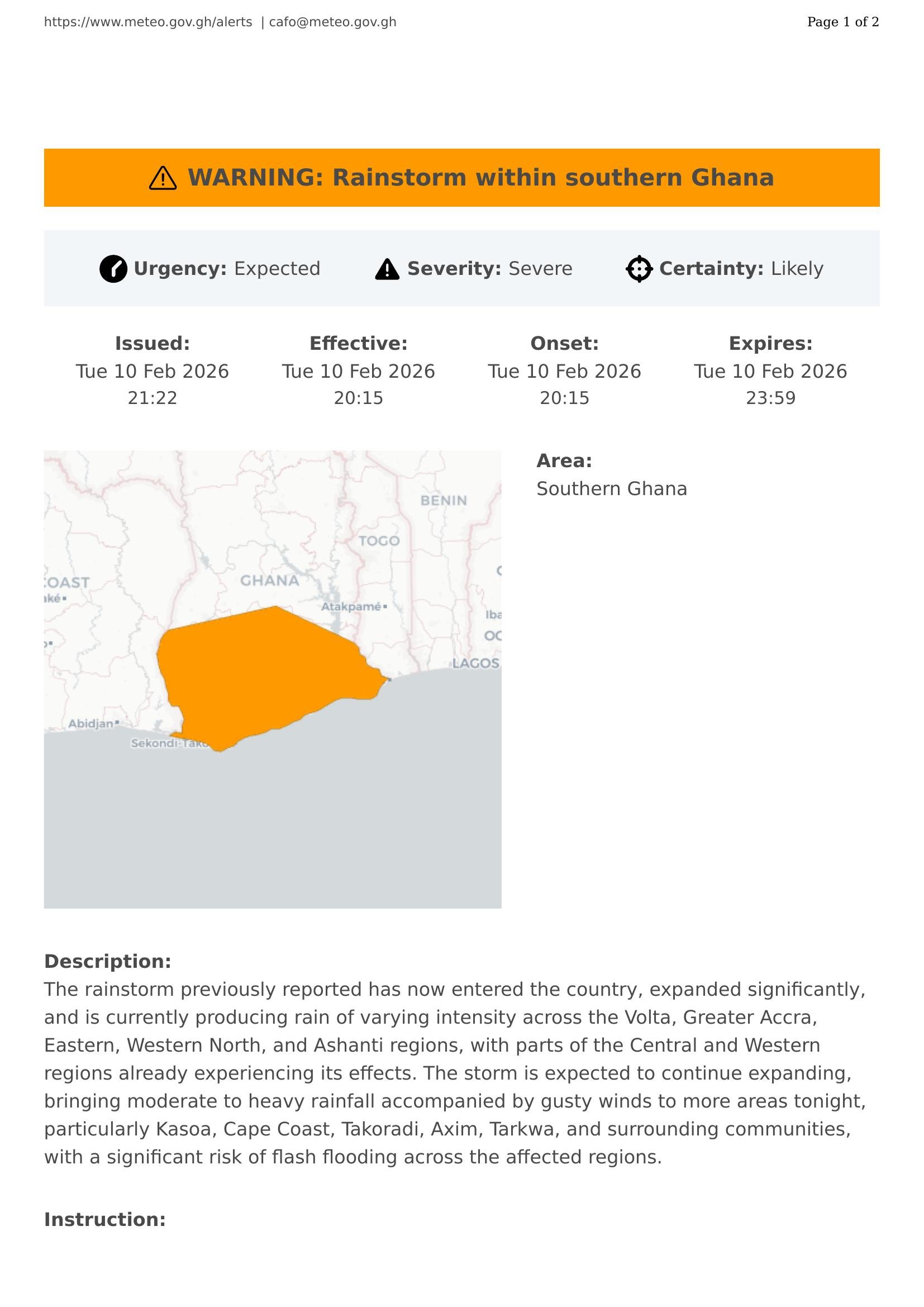Click the Urgency clock icon
This screenshot has height=1307, width=924.
coord(113,269)
